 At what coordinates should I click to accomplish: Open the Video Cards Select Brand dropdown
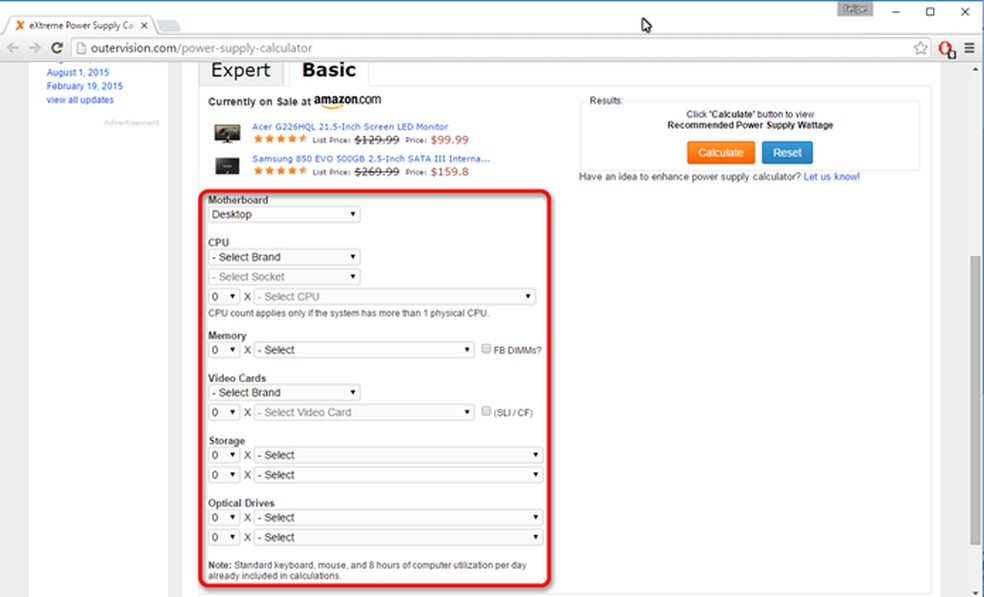click(284, 392)
